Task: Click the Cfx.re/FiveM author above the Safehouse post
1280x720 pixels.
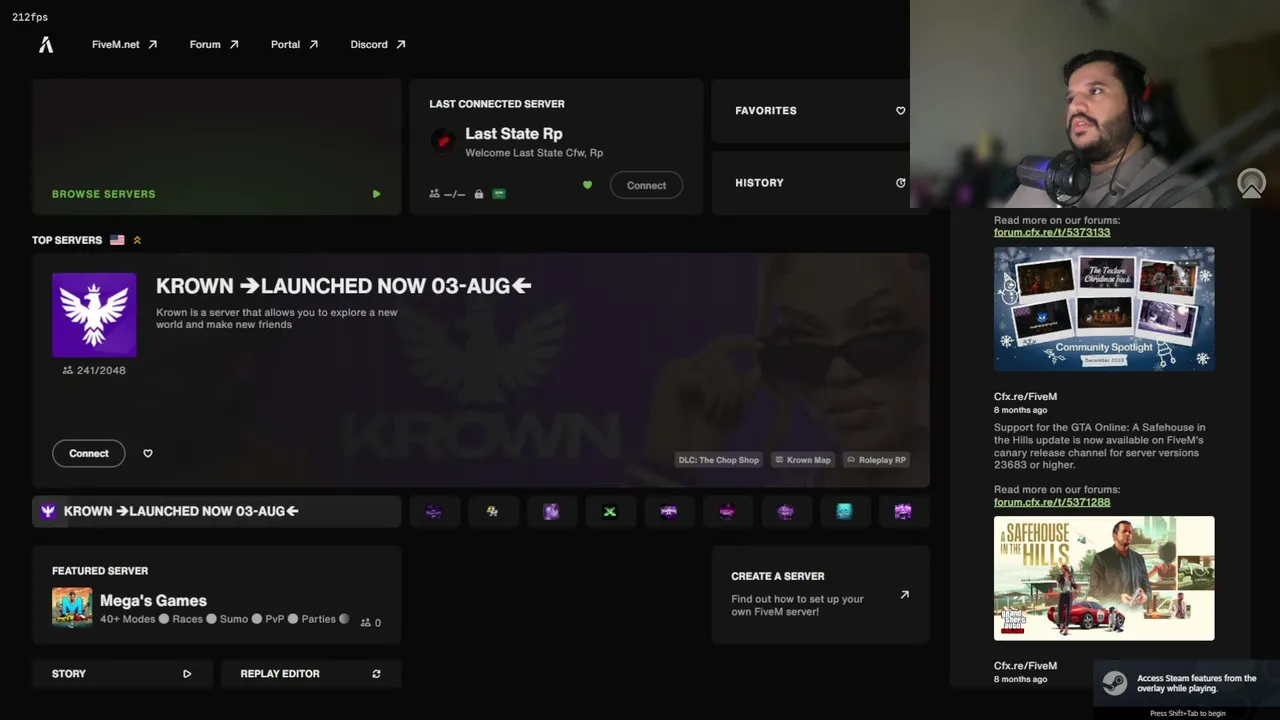Action: coord(1025,396)
